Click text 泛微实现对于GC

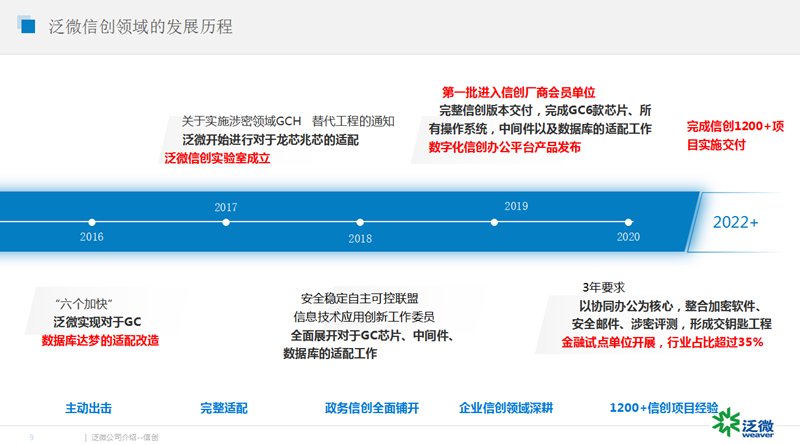[97, 322]
